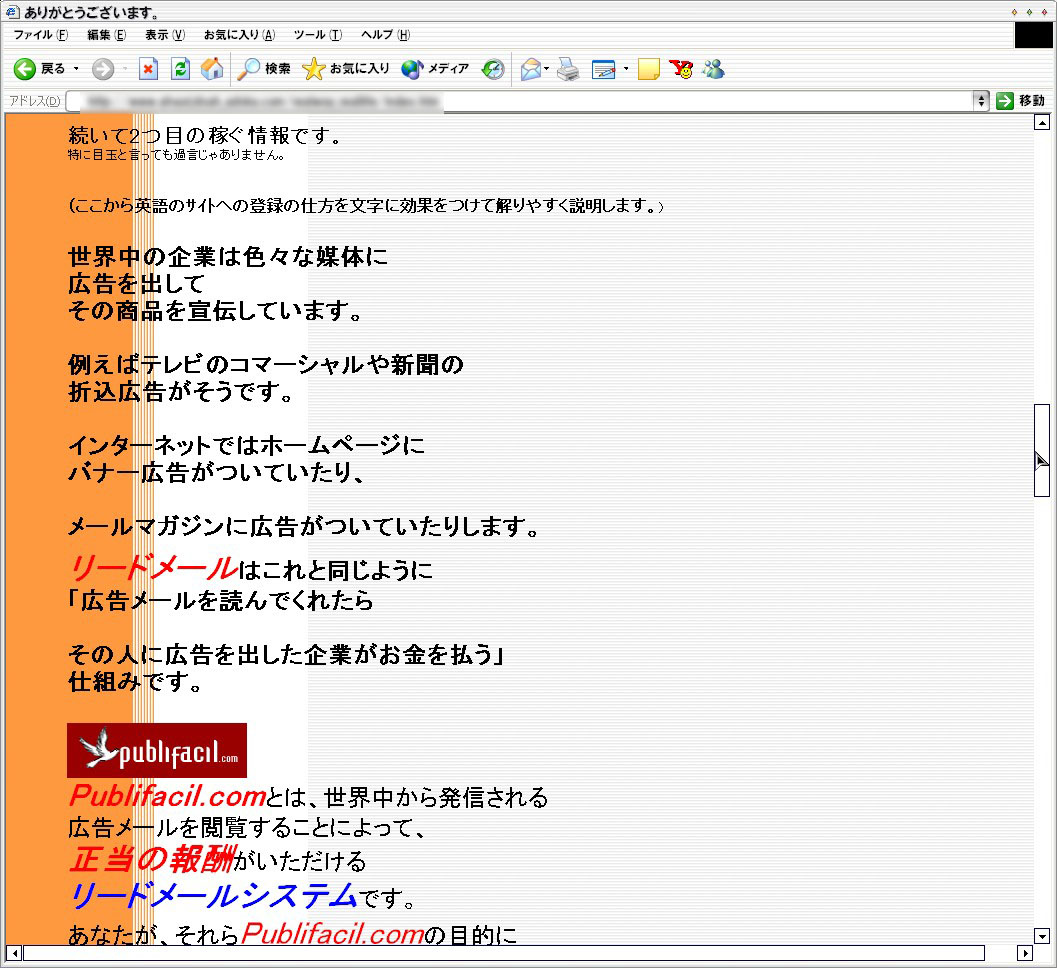The width and height of the screenshot is (1057, 968).
Task: Click the red Publifacil.com in 'あなたが、それら' line
Action: pyautogui.click(x=333, y=934)
